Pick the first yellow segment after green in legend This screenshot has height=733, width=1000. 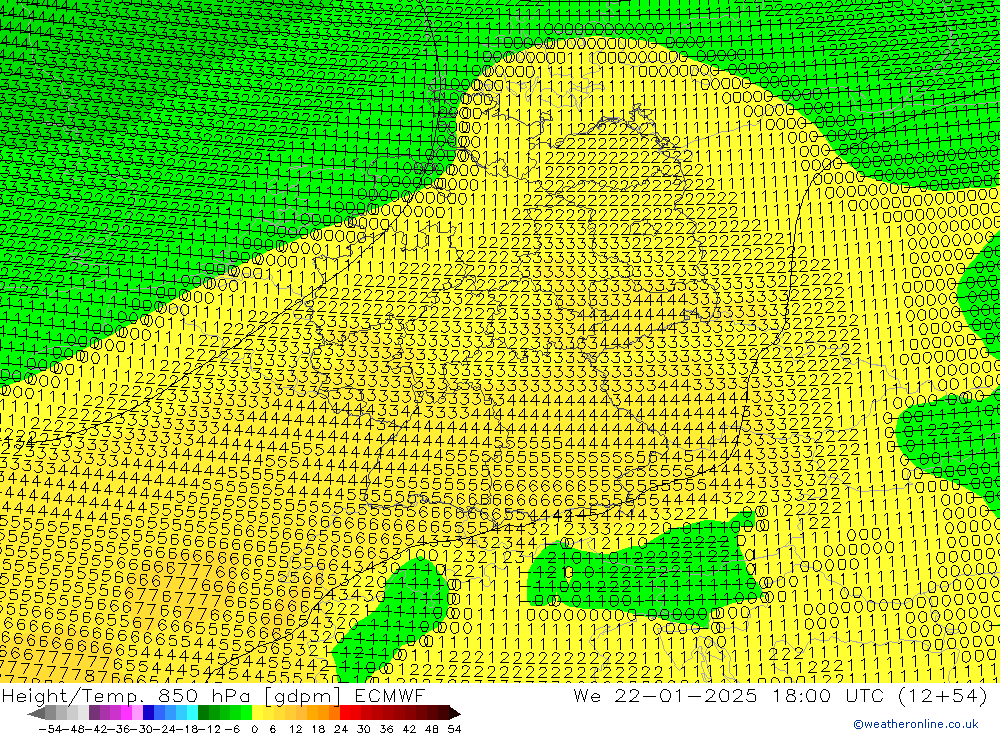pyautogui.click(x=258, y=713)
